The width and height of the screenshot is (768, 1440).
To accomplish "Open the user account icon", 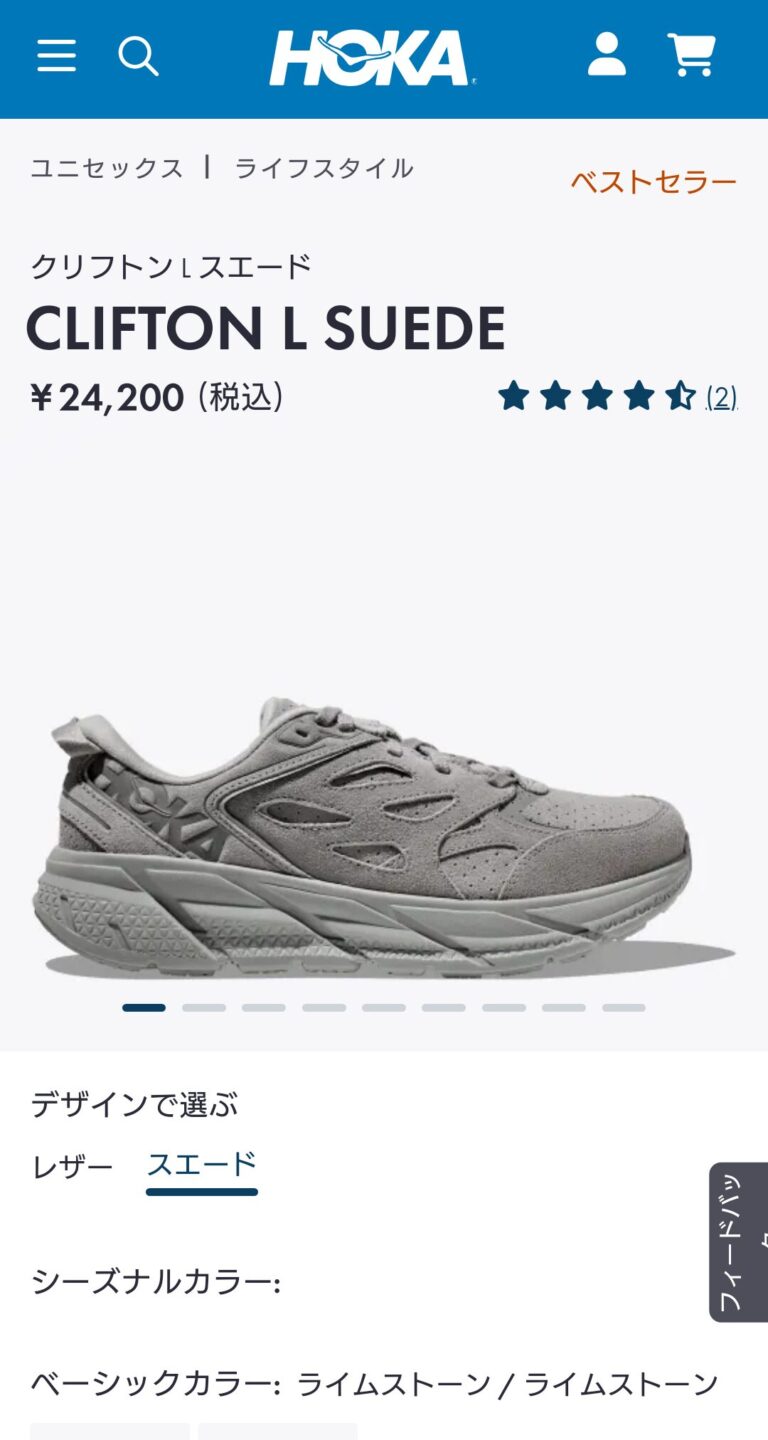I will [607, 55].
